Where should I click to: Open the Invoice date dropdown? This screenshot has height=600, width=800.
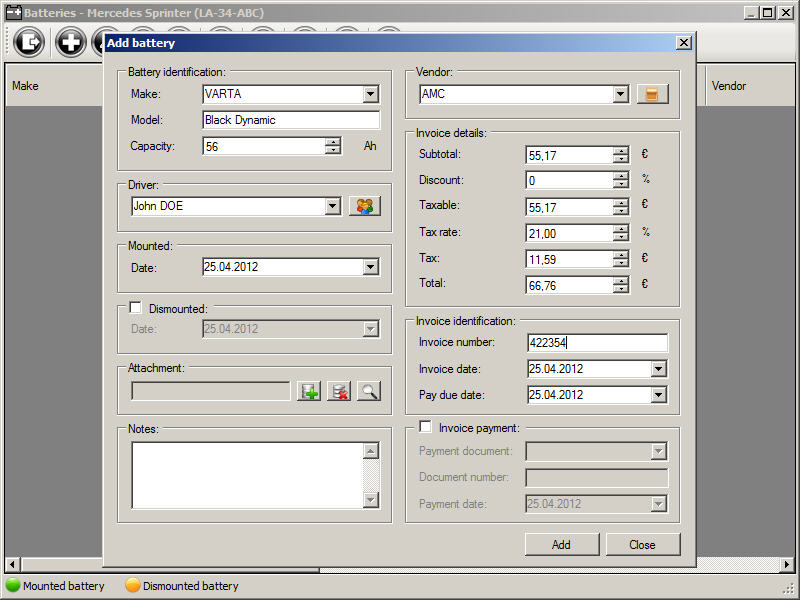pyautogui.click(x=658, y=369)
